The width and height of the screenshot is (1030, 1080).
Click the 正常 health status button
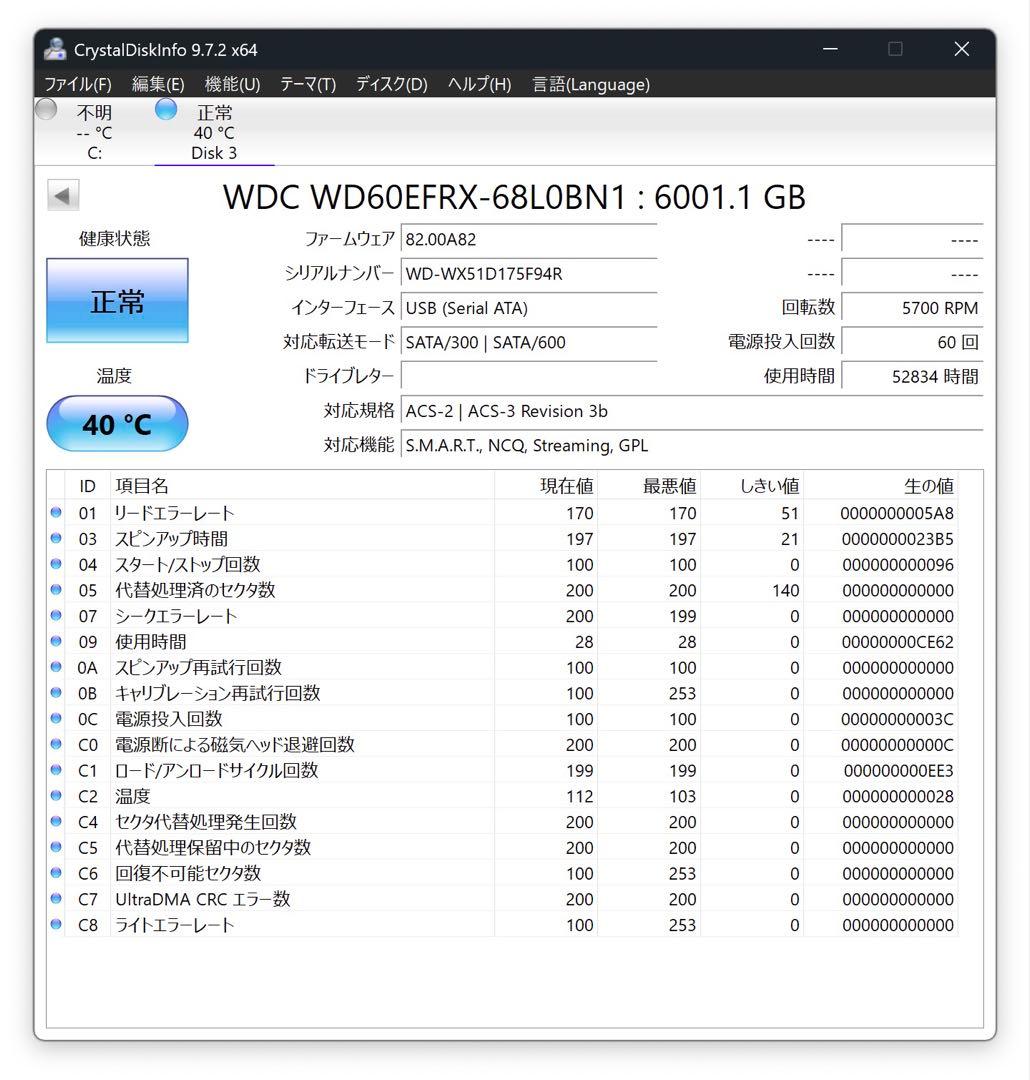(116, 300)
